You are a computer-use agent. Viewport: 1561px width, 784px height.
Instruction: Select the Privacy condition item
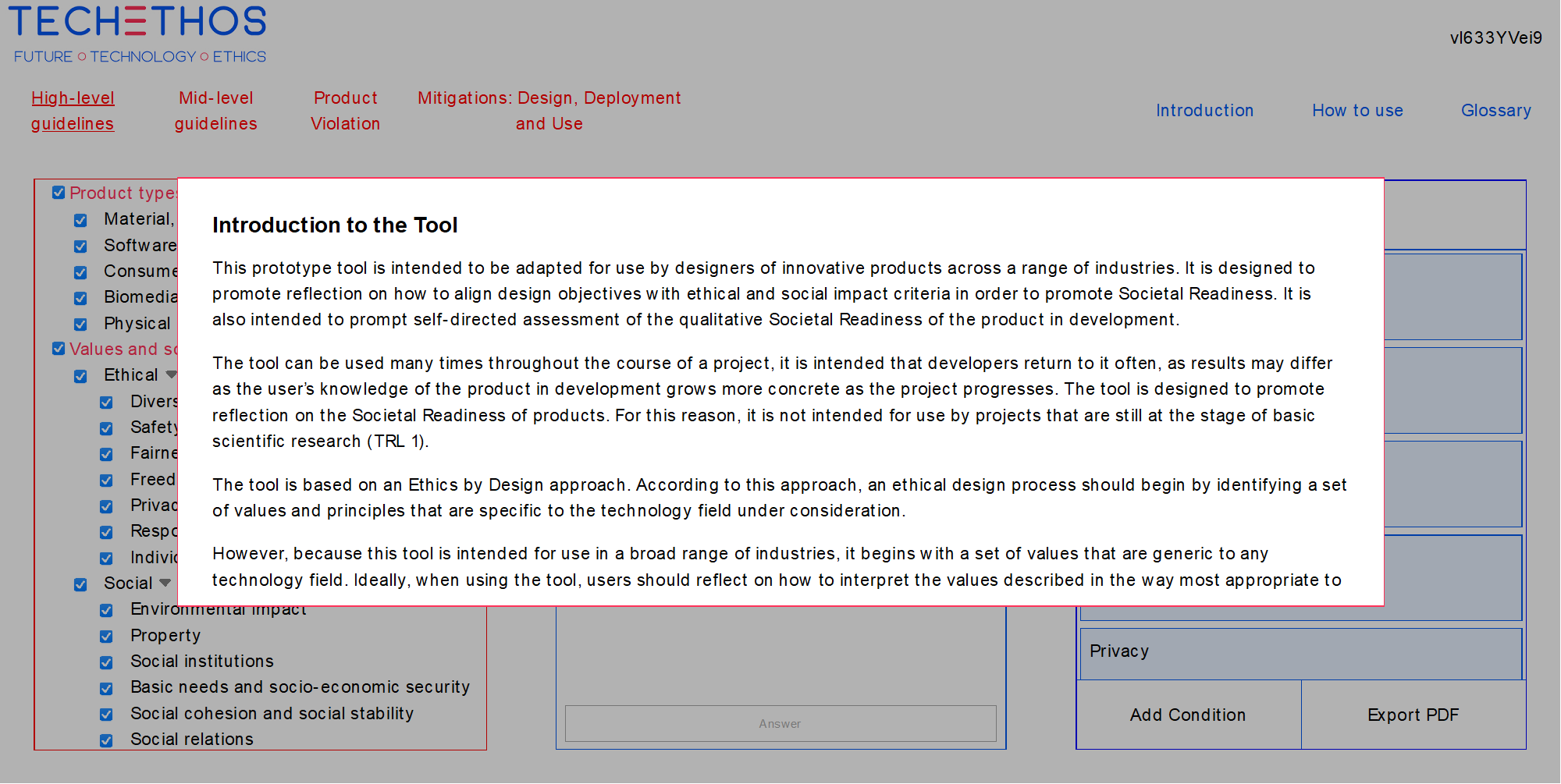(1301, 654)
